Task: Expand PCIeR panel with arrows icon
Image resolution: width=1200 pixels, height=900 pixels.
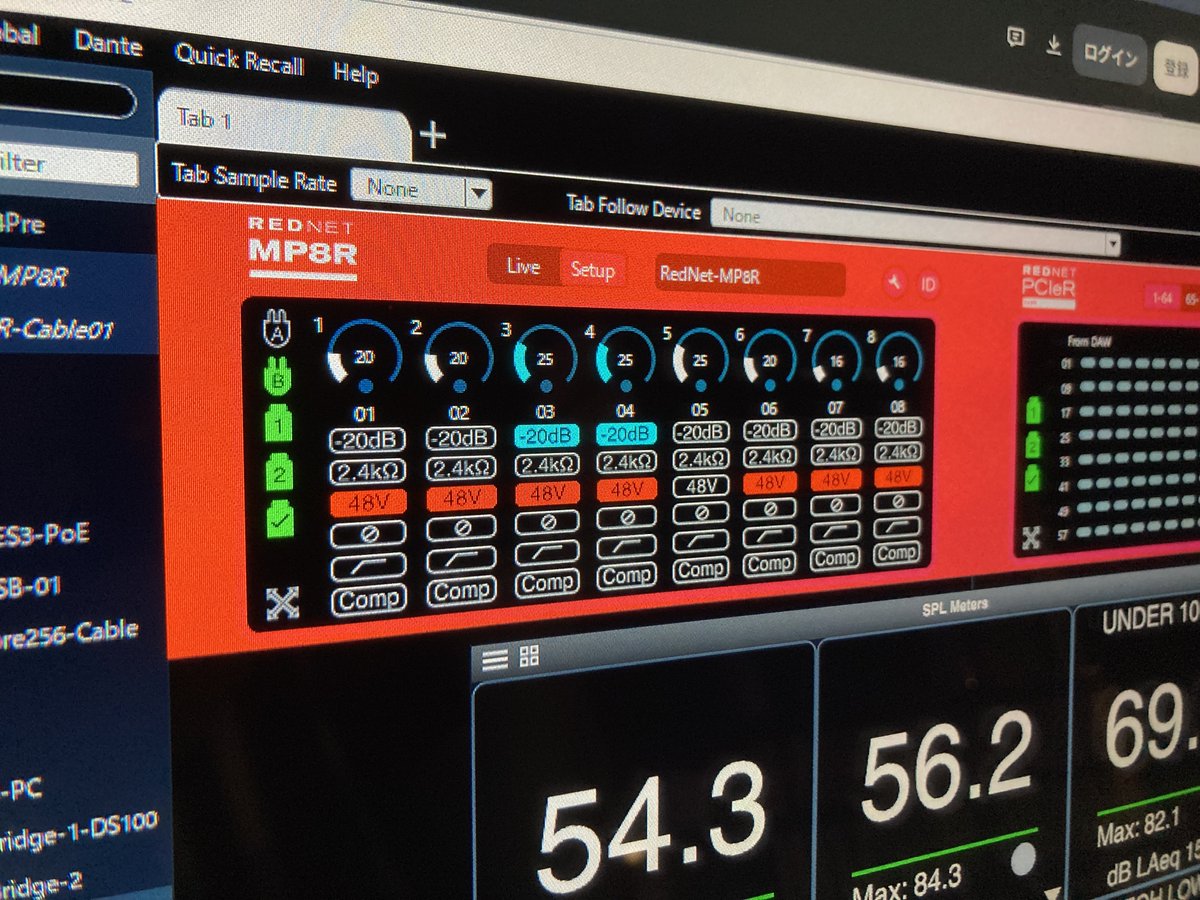Action: coord(1031,538)
